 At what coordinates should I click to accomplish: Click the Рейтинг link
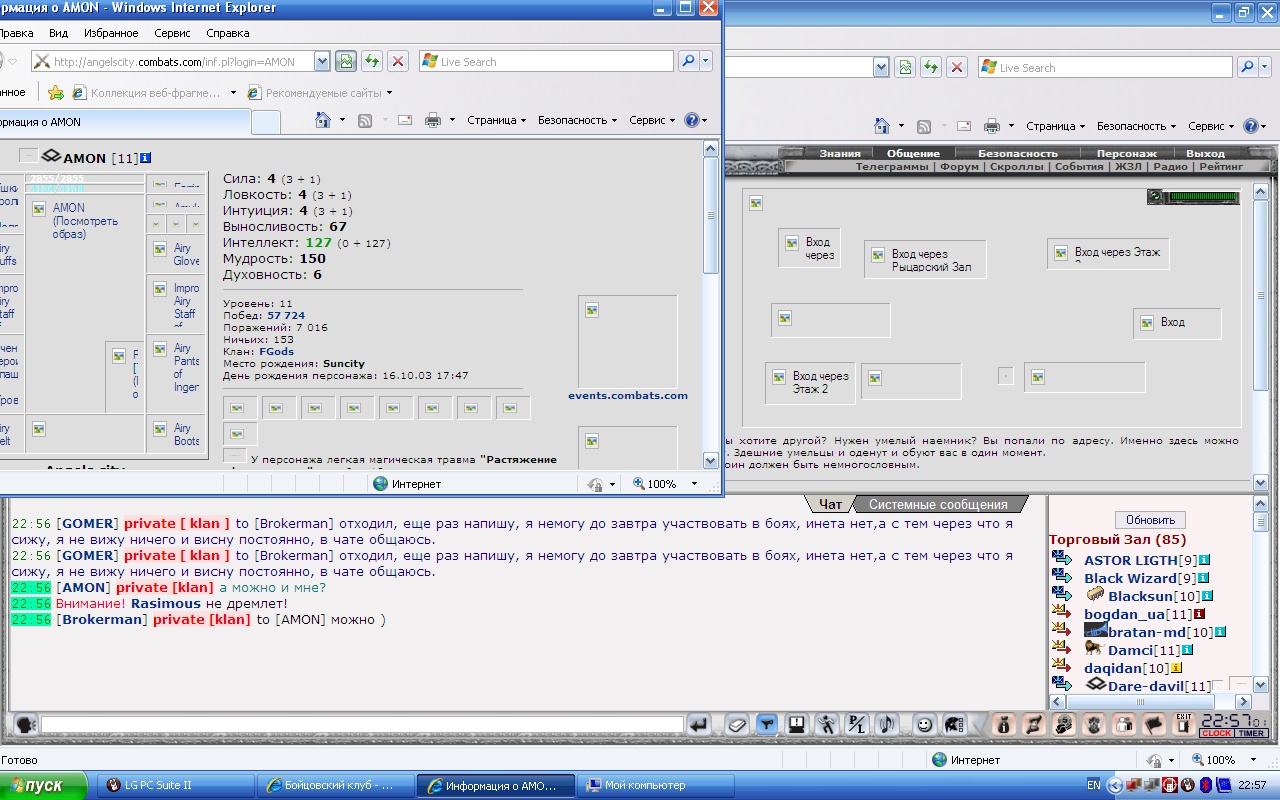(1222, 167)
